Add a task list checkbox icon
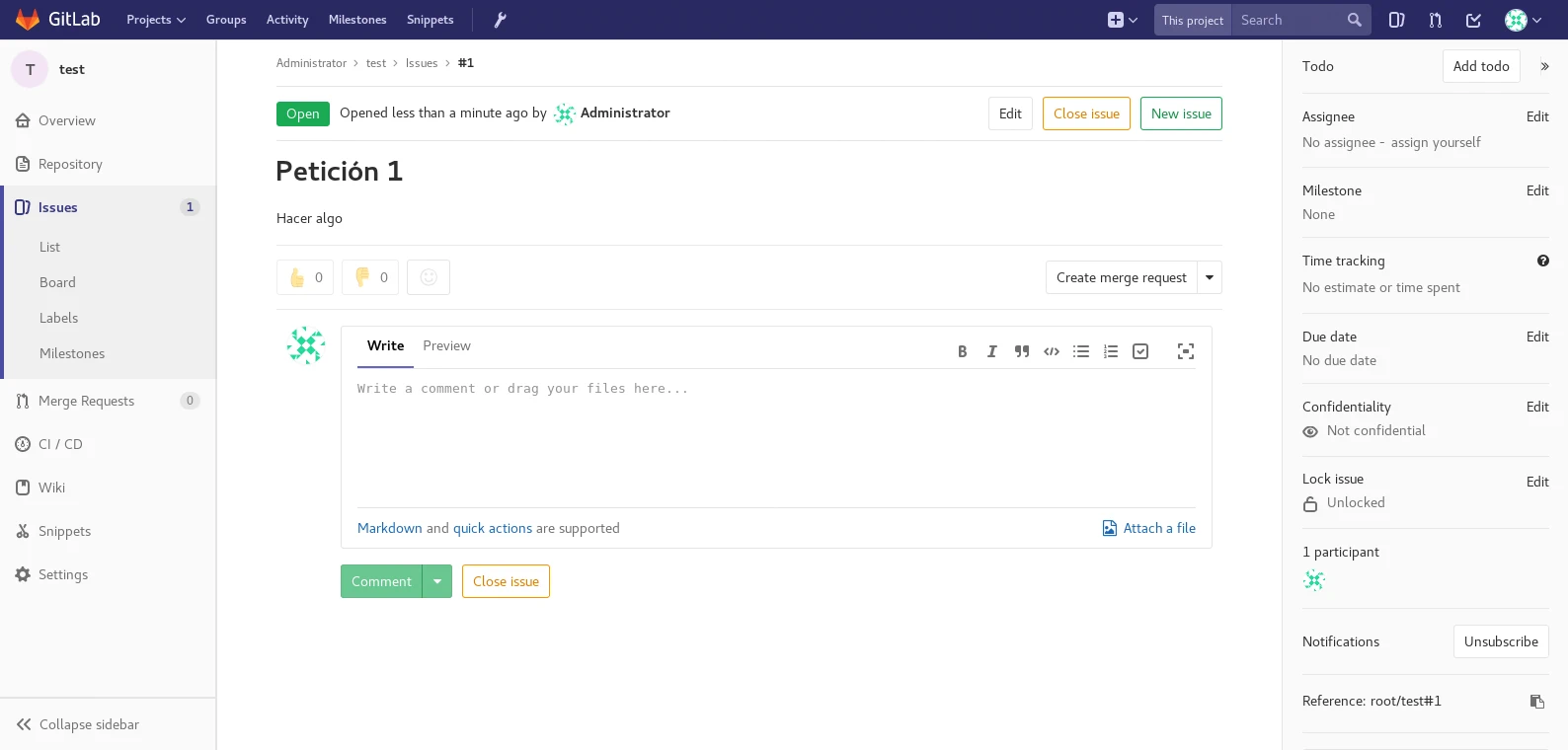This screenshot has width=1568, height=750. click(1140, 351)
